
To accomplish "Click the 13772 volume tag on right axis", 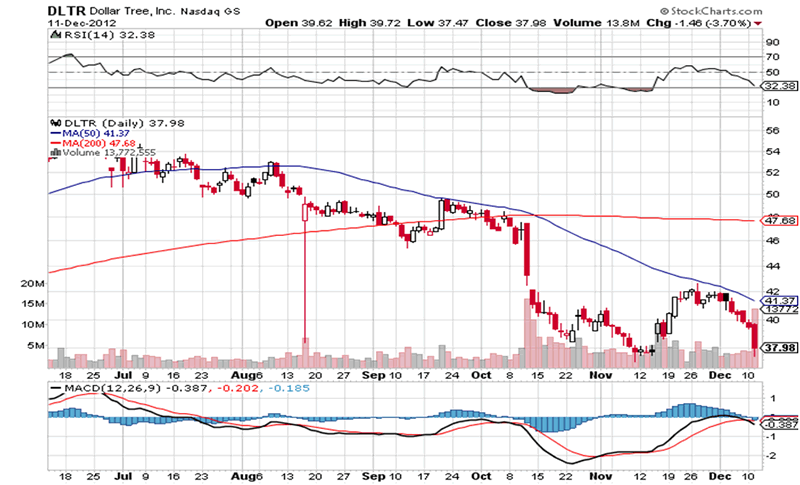I will (780, 309).
